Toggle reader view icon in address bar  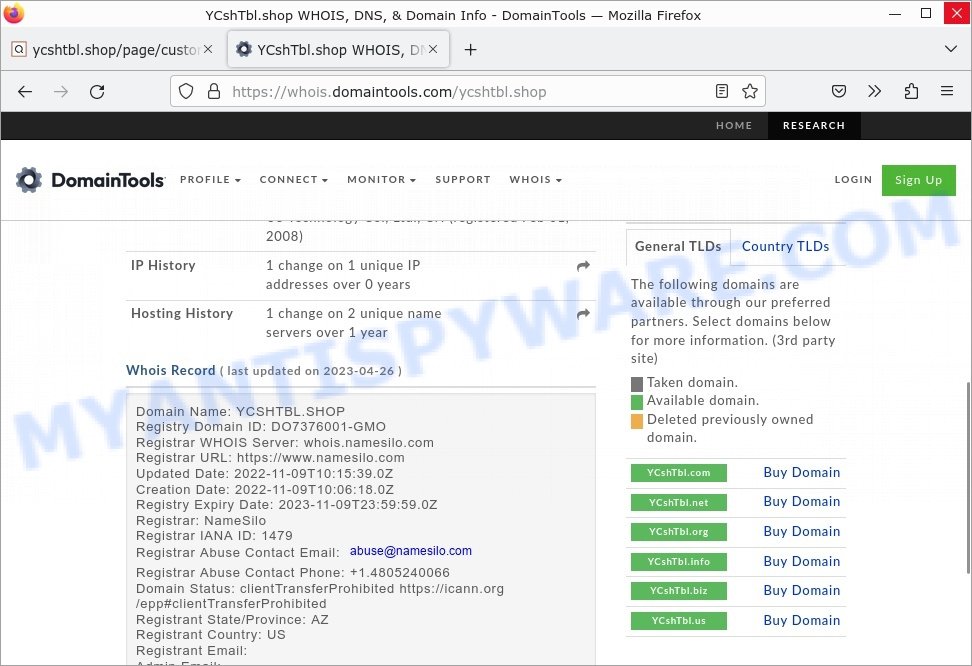coord(722,92)
